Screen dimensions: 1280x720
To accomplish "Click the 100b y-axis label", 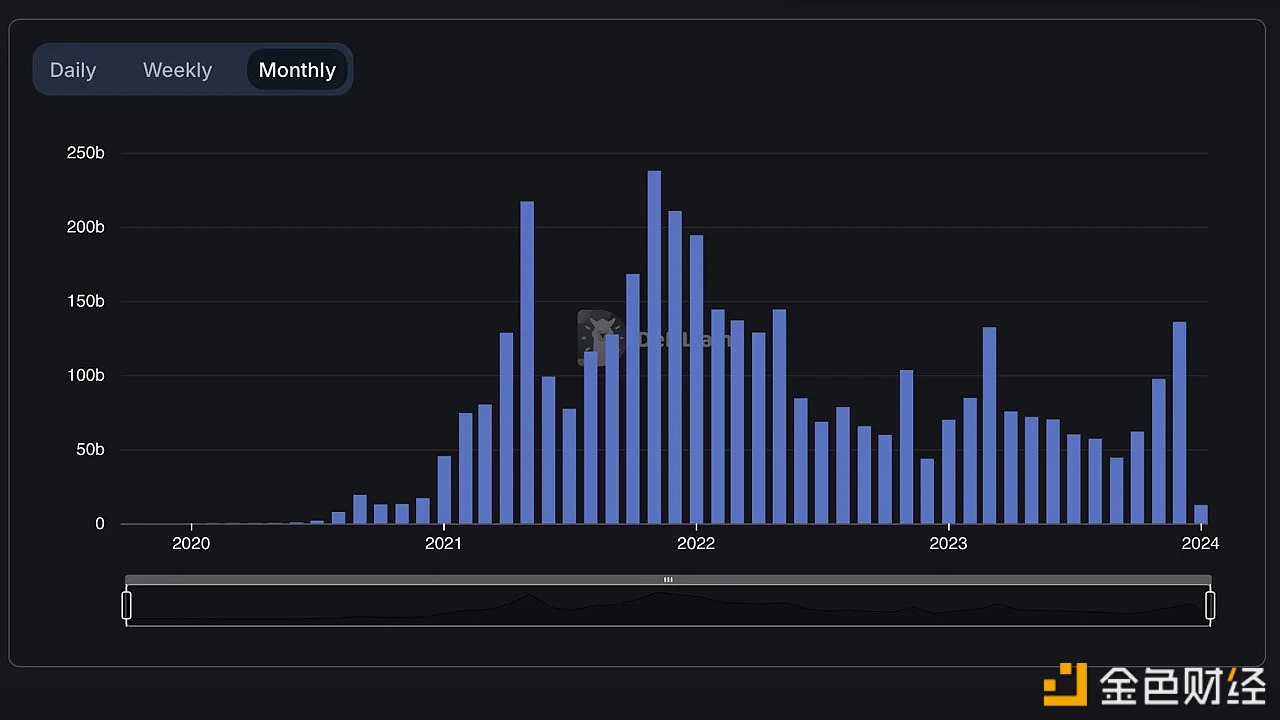I will (x=85, y=375).
